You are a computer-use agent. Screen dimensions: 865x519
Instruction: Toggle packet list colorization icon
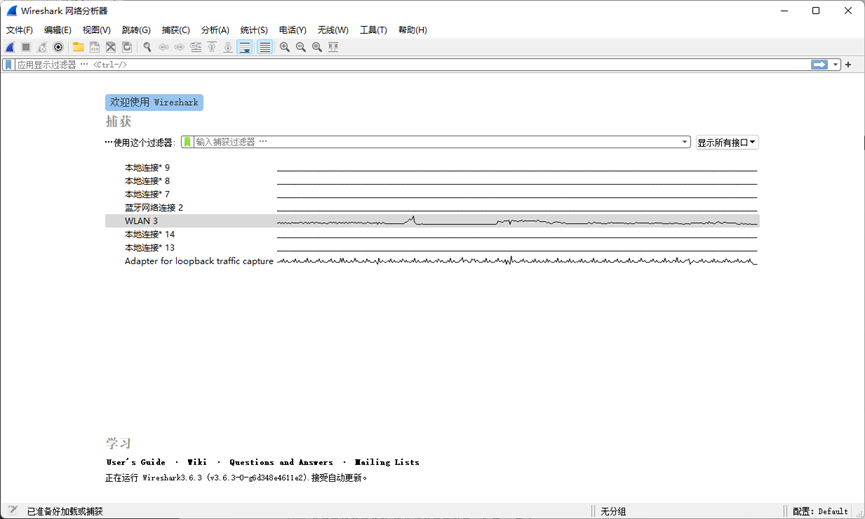point(265,47)
